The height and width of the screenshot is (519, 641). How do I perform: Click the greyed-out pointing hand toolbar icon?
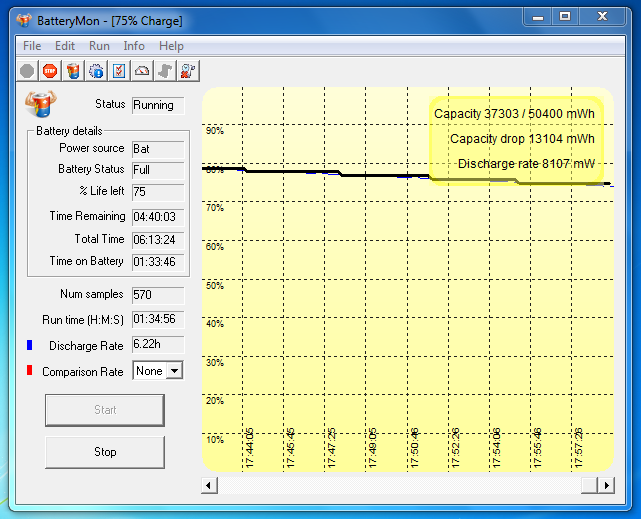click(165, 71)
